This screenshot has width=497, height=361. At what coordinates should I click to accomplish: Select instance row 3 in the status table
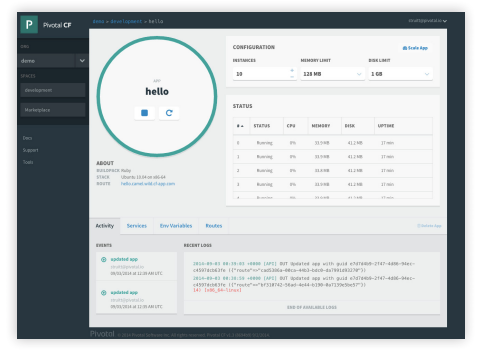(333, 184)
